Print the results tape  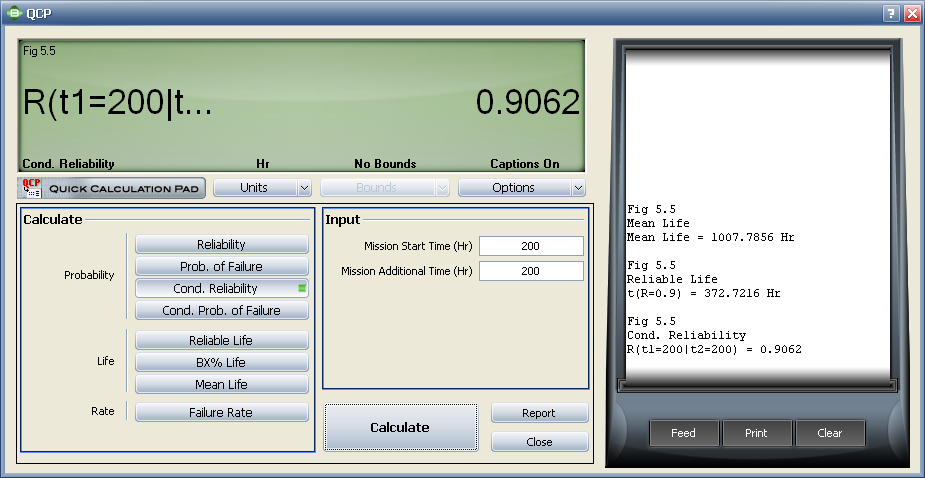756,433
